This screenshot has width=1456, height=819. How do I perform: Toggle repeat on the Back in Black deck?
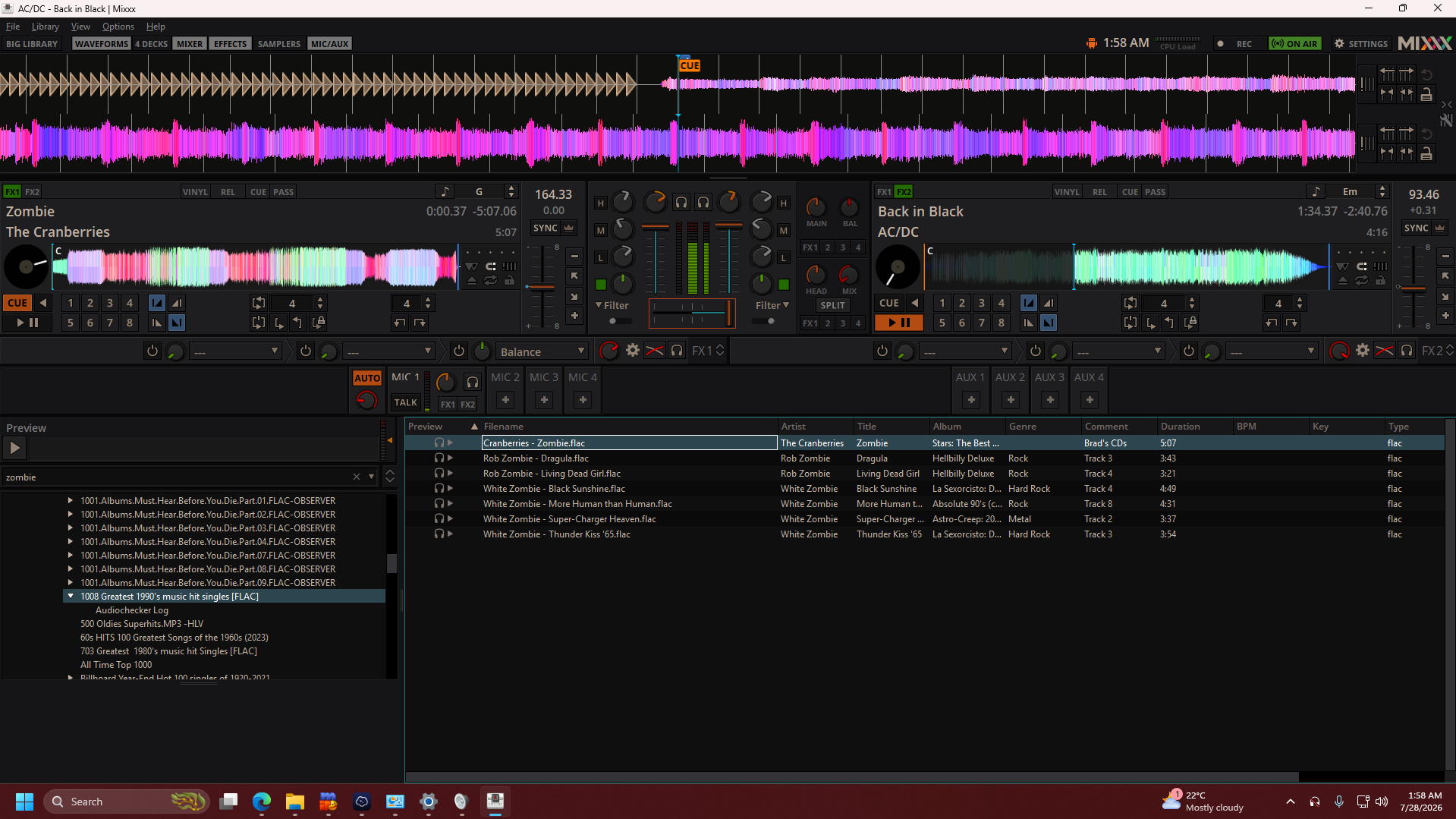coord(1362,281)
